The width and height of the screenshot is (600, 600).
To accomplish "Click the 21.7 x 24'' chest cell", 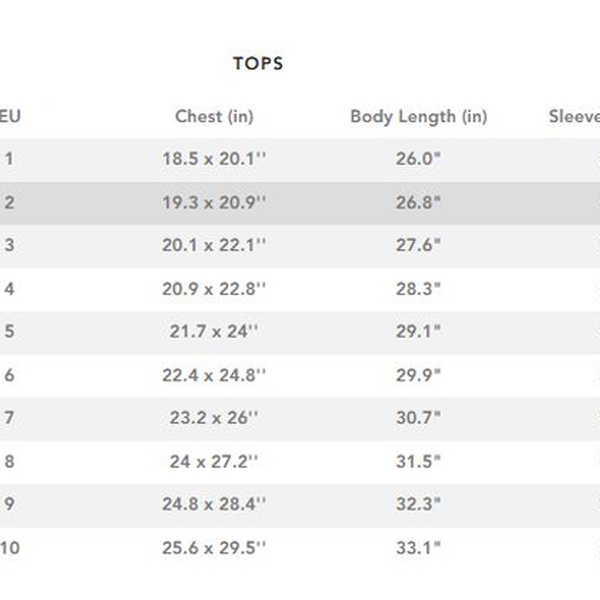I will (214, 332).
